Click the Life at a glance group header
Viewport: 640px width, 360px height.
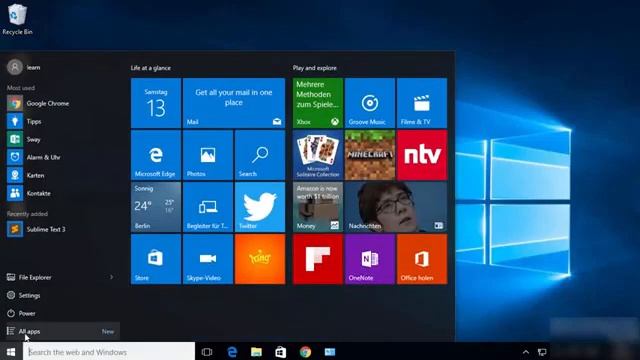point(151,68)
